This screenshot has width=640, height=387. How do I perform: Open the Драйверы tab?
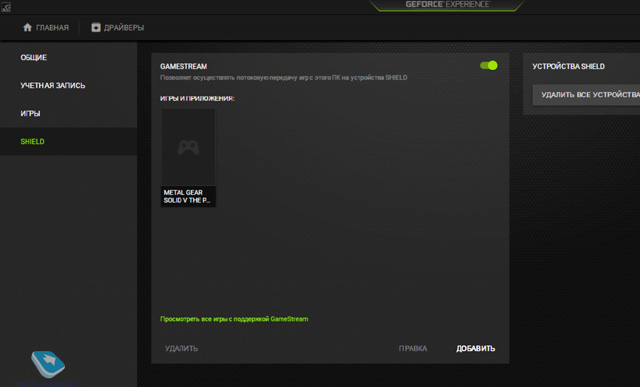click(x=118, y=27)
